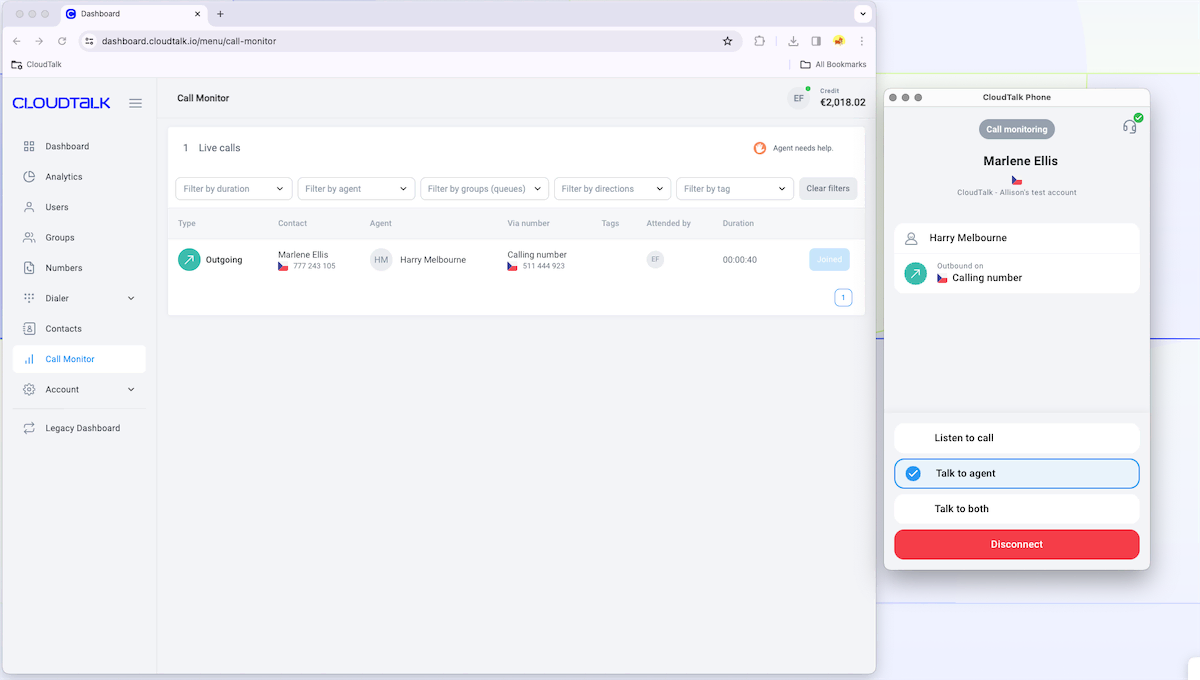The image size is (1200, 680).
Task: Click page 1 in the pagination control
Action: coord(843,297)
